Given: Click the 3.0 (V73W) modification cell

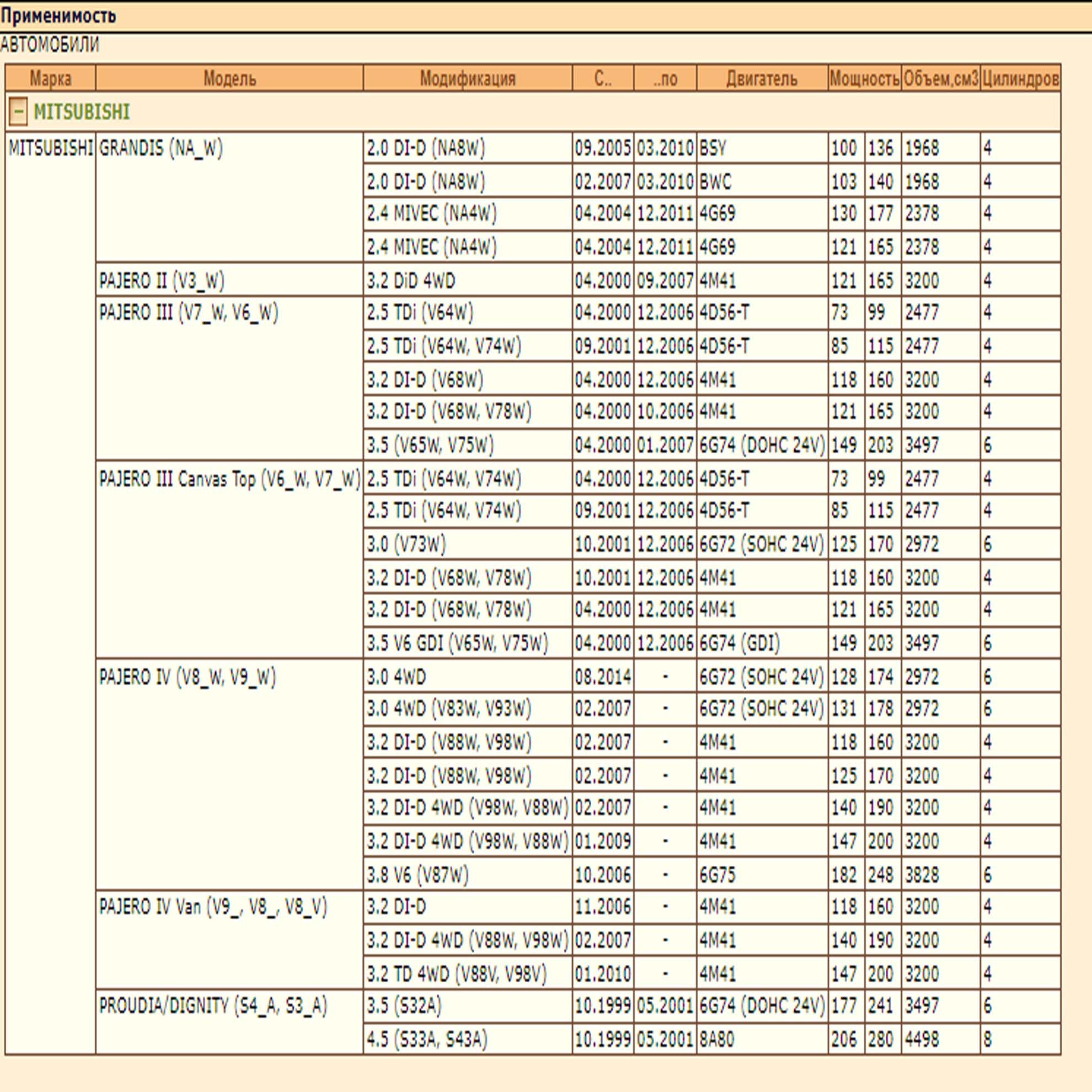Looking at the screenshot, I should click(468, 544).
